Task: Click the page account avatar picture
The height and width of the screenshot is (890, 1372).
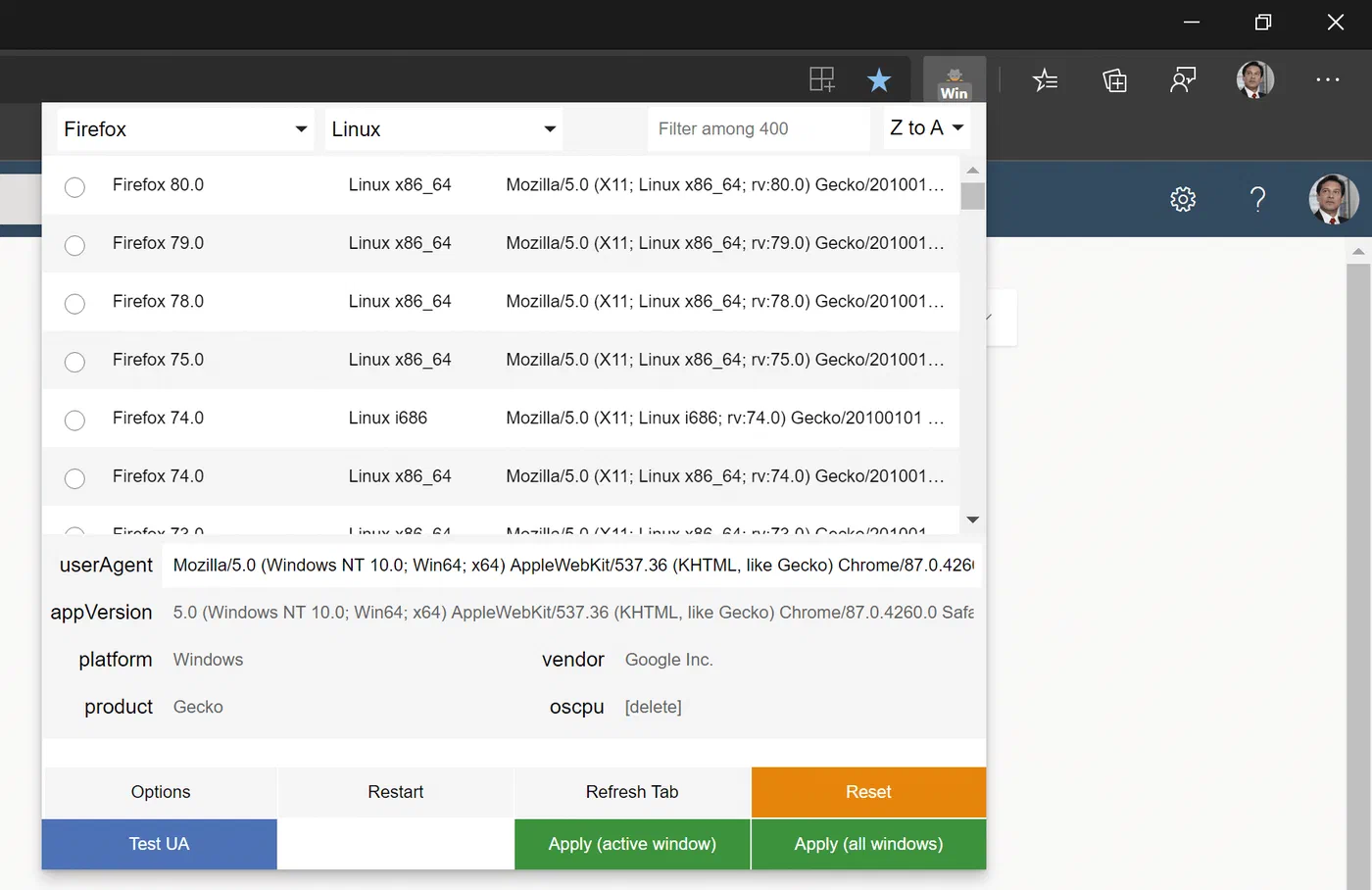Action: click(1334, 199)
